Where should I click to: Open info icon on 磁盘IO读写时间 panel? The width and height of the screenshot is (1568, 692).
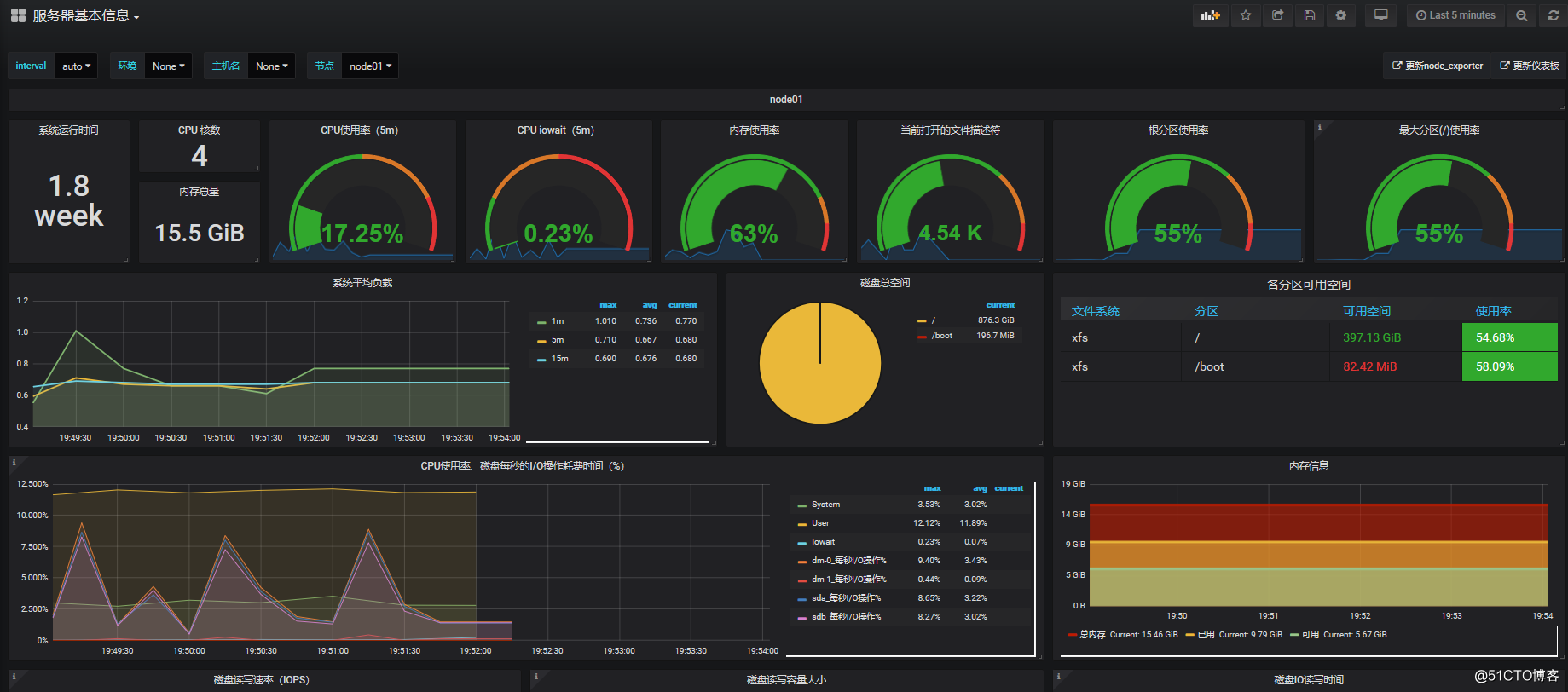coord(1058,677)
